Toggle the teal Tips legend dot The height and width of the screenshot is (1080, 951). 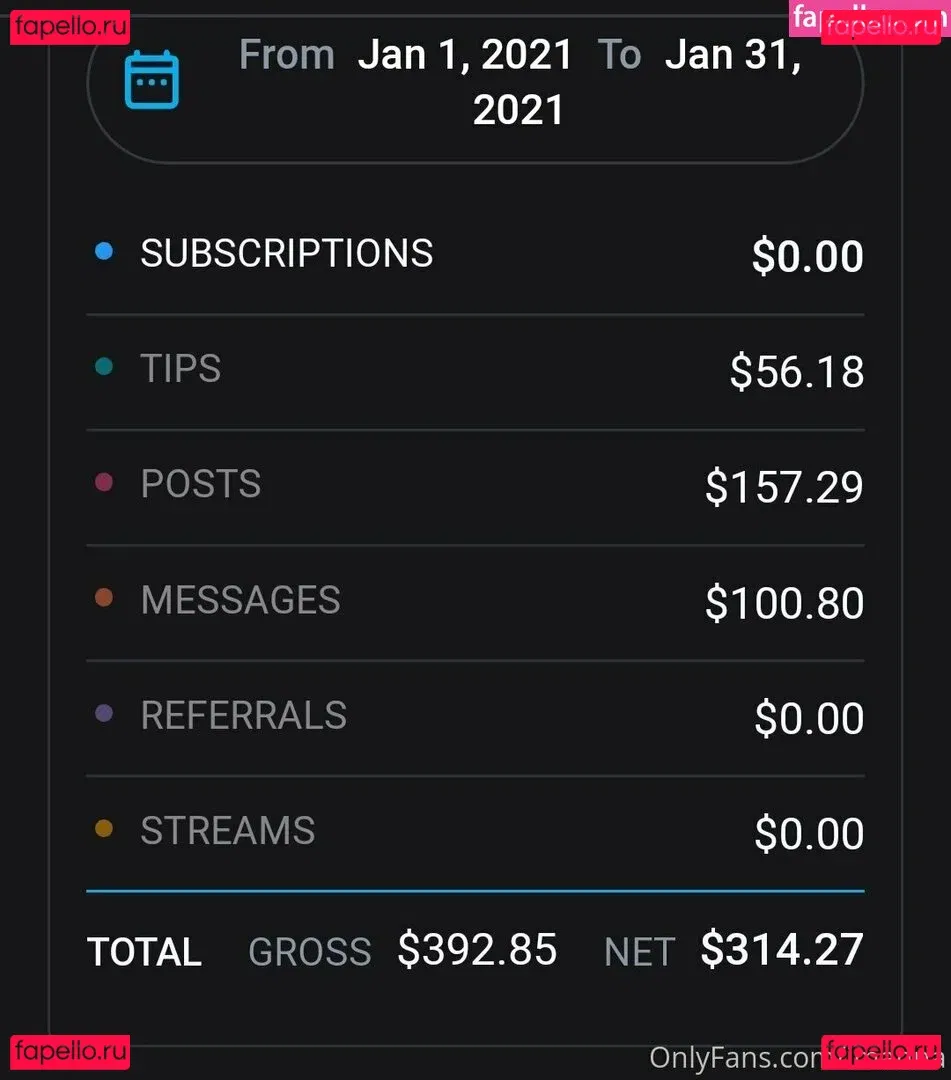104,367
